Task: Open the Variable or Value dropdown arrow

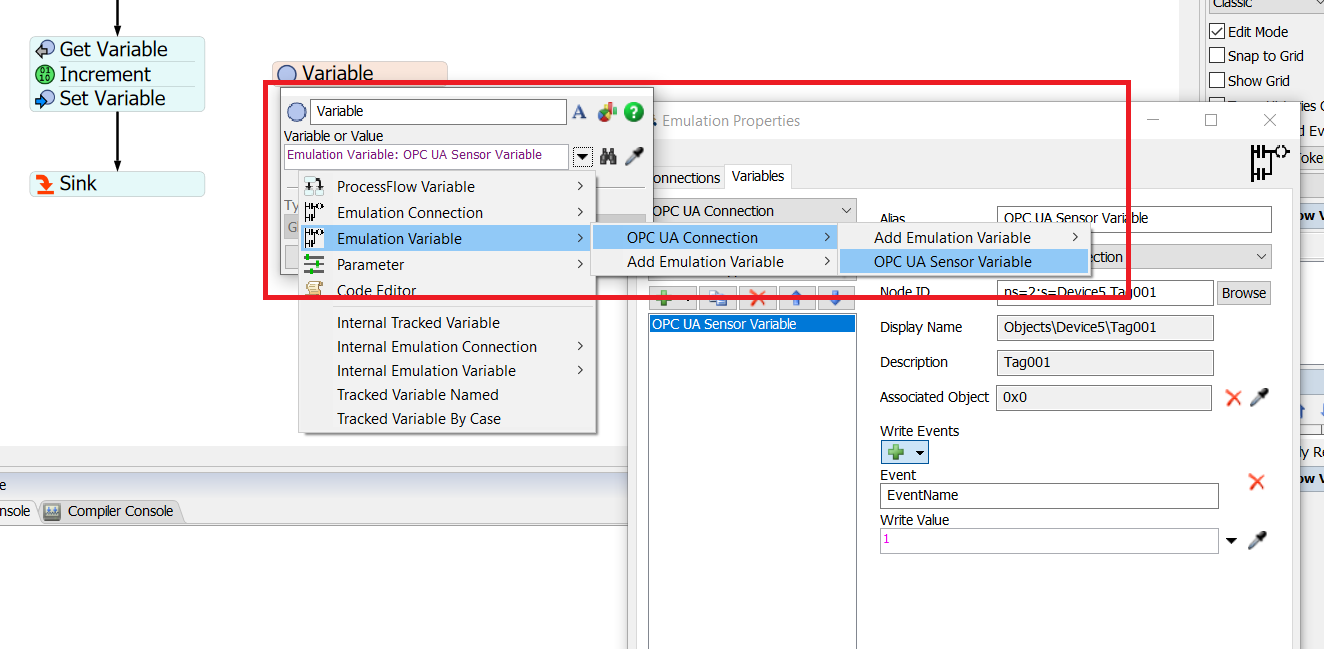Action: coord(582,157)
